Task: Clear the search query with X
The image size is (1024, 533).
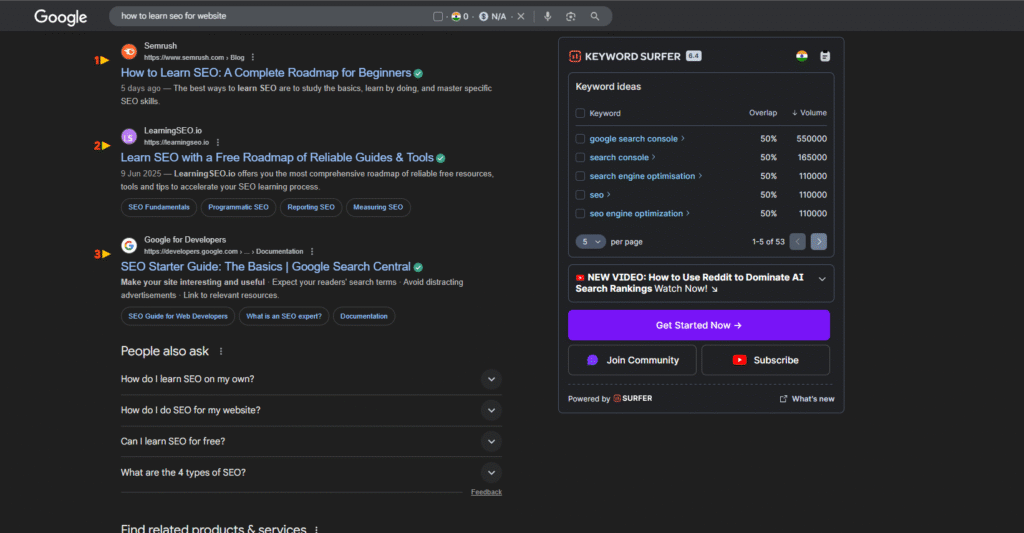Action: point(520,16)
